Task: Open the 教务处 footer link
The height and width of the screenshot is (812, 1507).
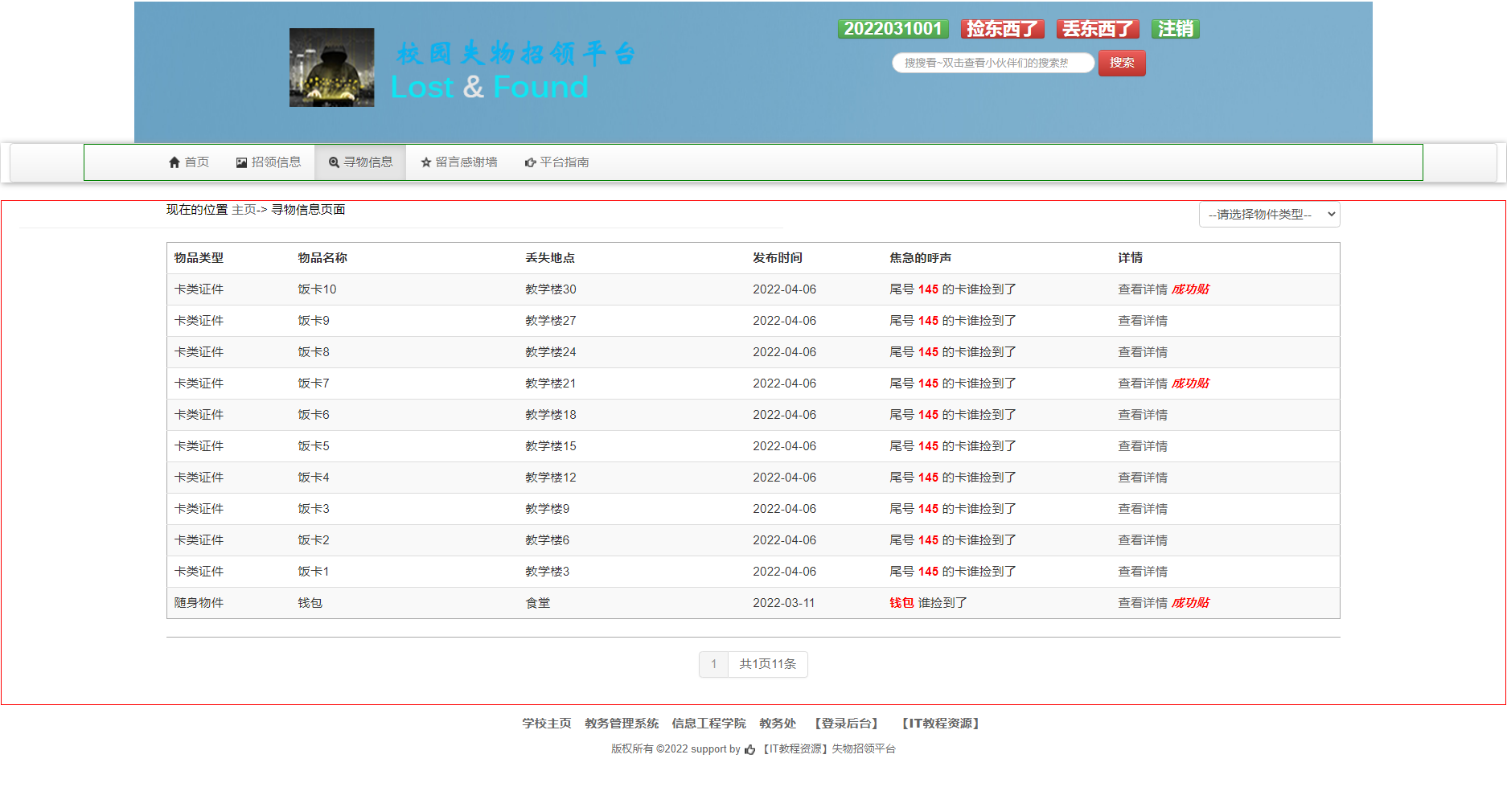Action: pyautogui.click(x=778, y=724)
